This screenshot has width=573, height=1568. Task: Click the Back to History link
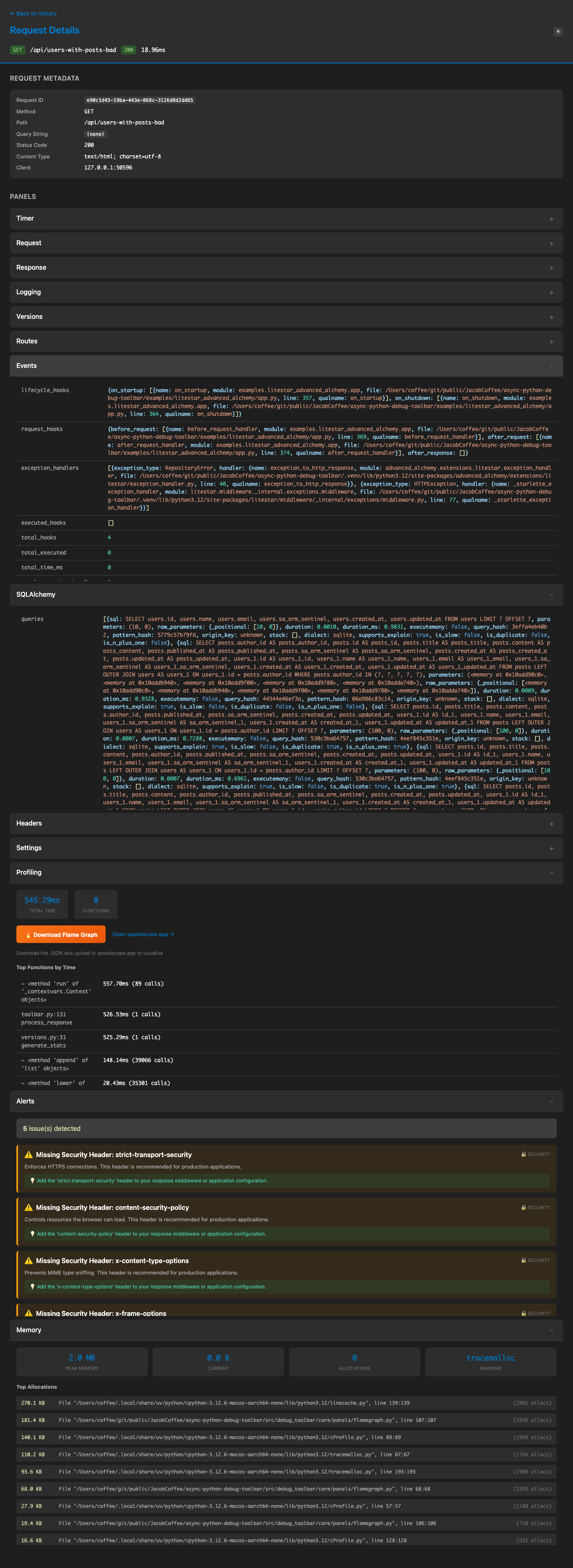click(x=34, y=14)
